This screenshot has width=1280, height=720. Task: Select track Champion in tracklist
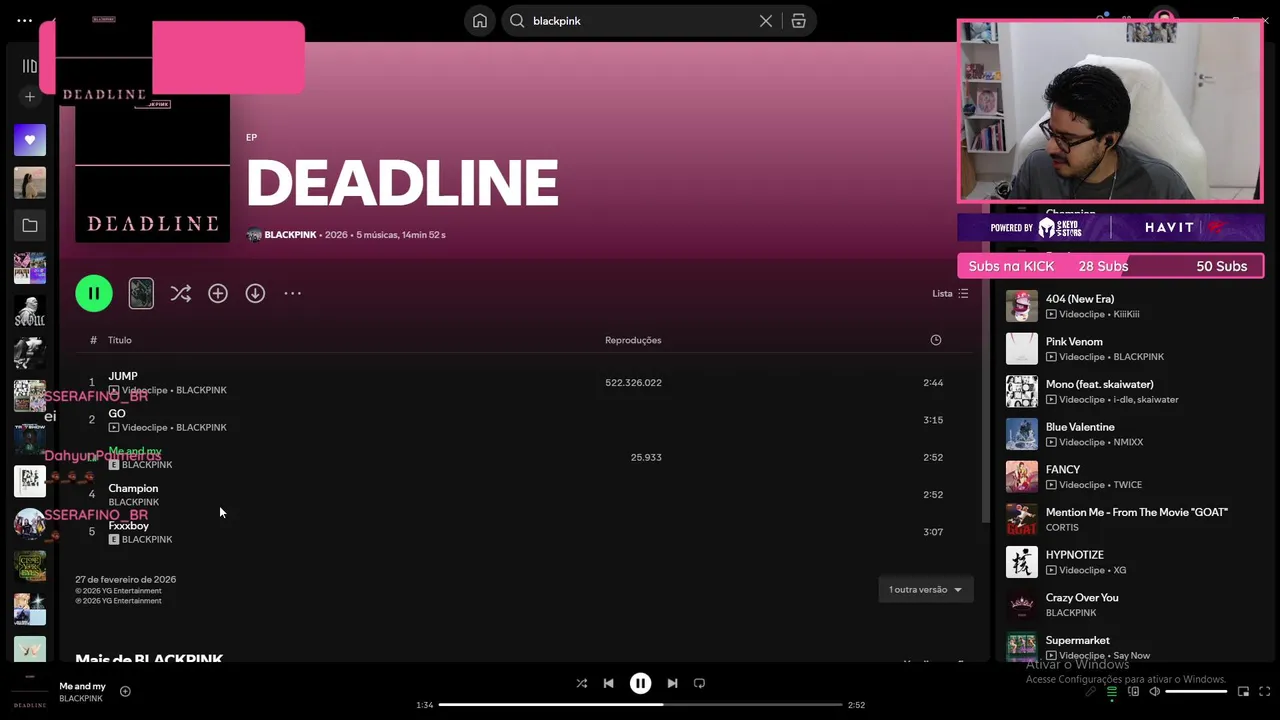[x=524, y=494]
